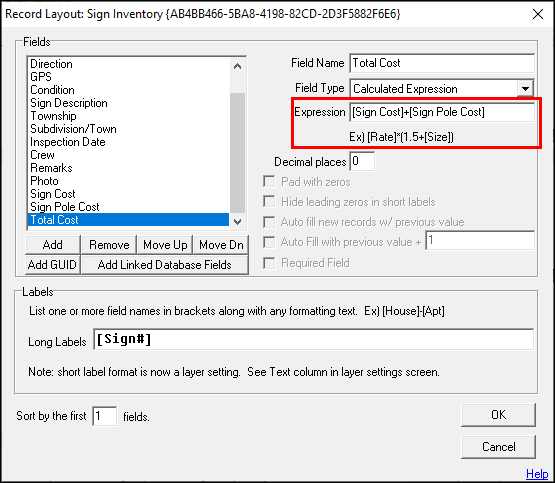Select highlighted Total Cost field
Viewport: 555px width, 483px height.
(128, 220)
